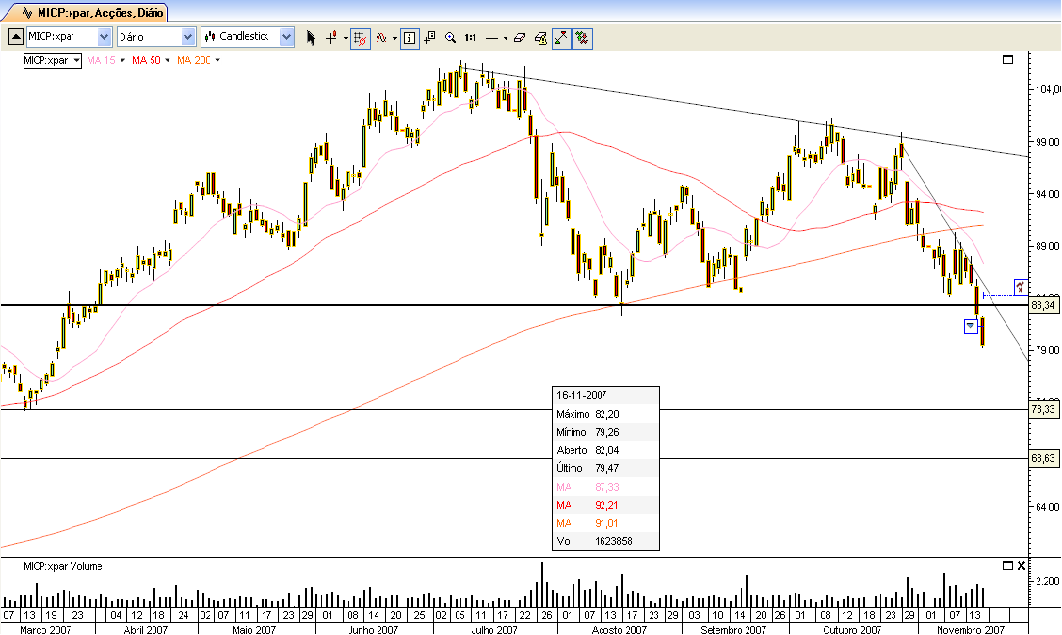Select the magnifier zoom tool

pos(450,38)
